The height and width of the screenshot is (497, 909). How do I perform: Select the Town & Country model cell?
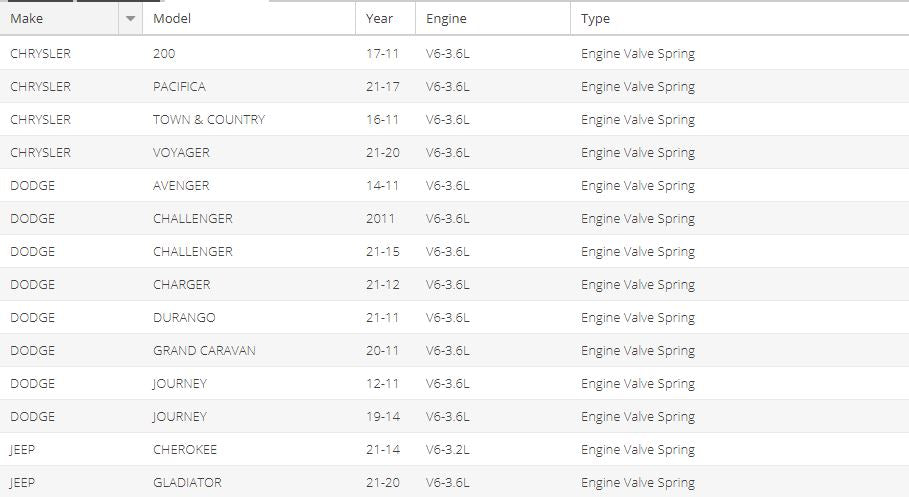pyautogui.click(x=249, y=119)
